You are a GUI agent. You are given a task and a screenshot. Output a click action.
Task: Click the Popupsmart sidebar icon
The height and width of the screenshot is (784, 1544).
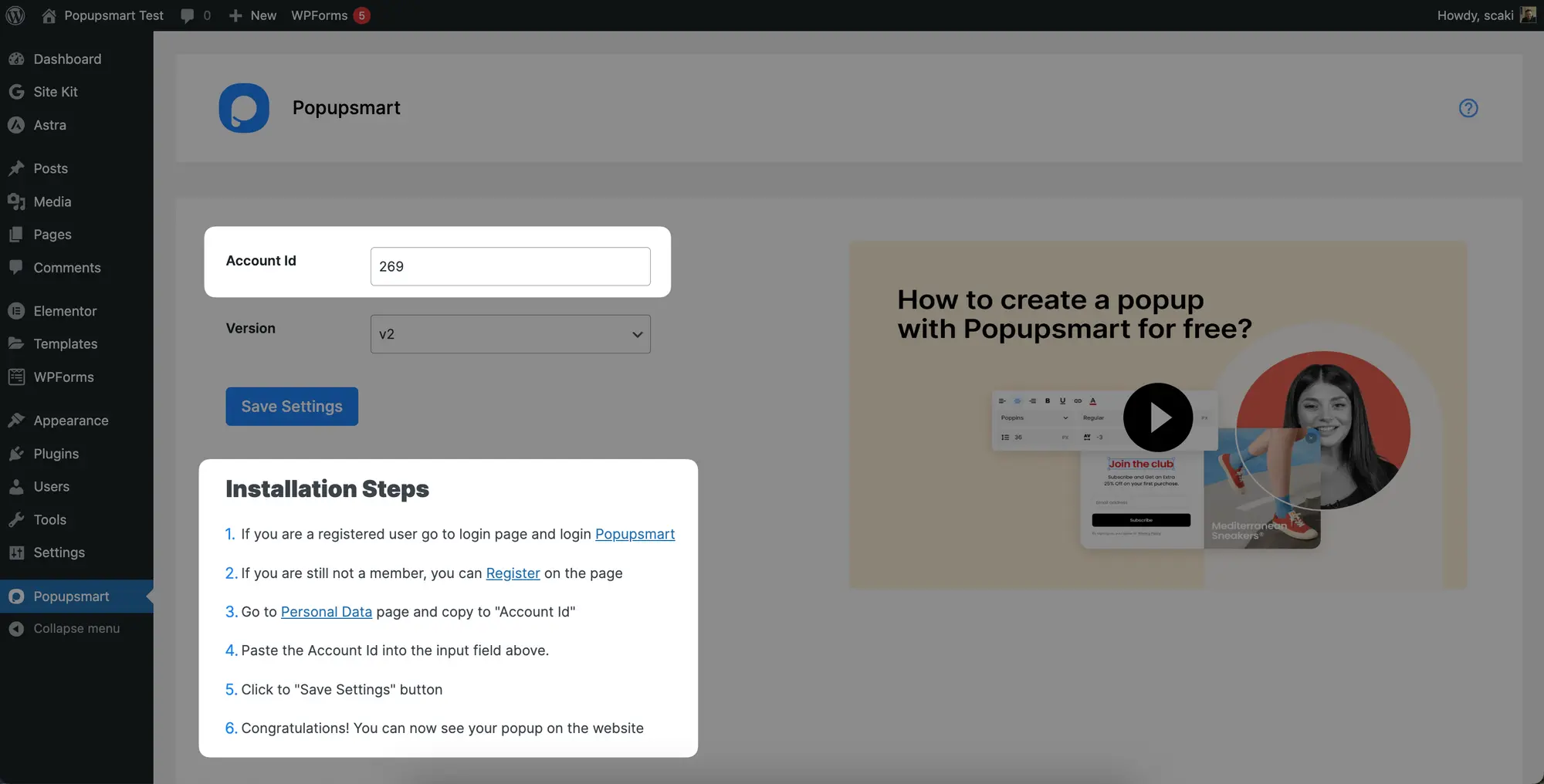click(x=16, y=596)
